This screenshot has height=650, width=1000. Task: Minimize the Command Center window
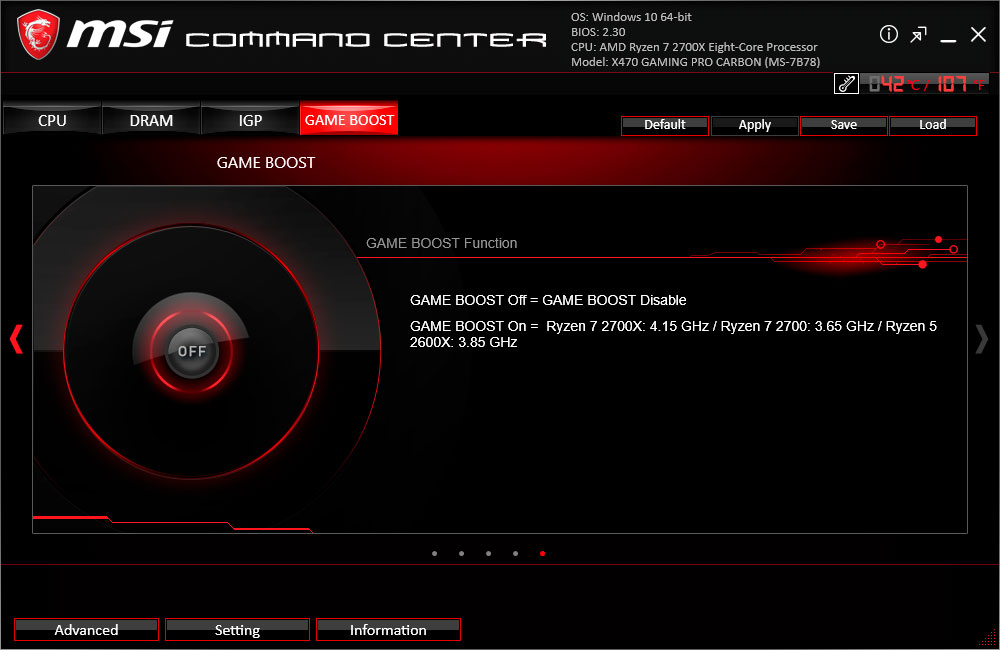pyautogui.click(x=948, y=36)
